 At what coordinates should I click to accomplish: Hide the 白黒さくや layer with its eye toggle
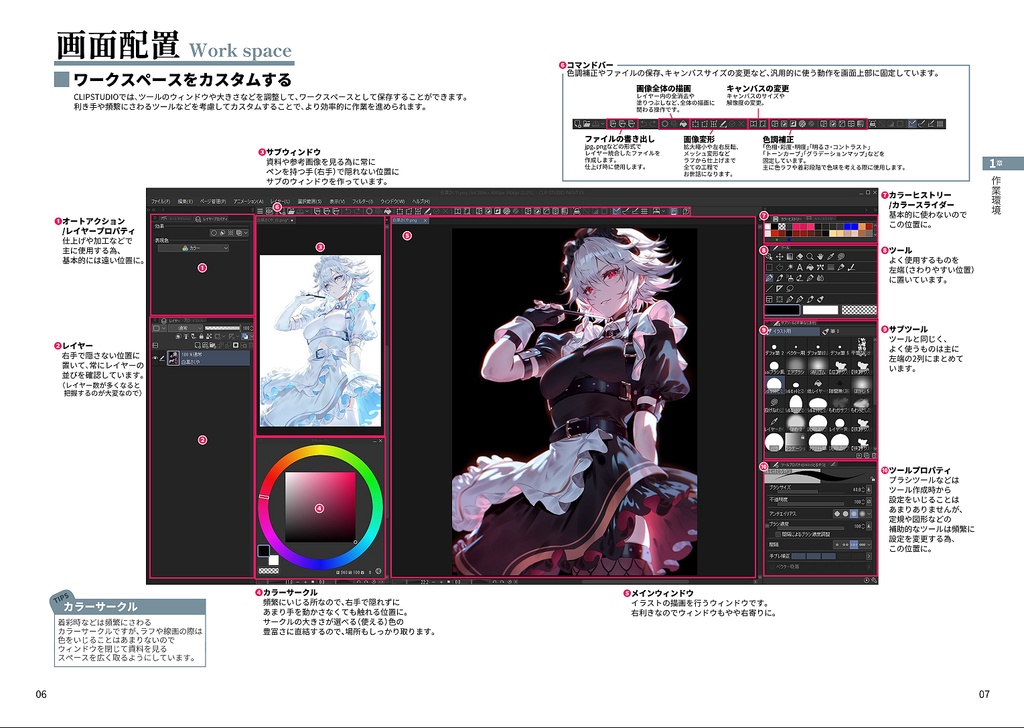(x=156, y=358)
